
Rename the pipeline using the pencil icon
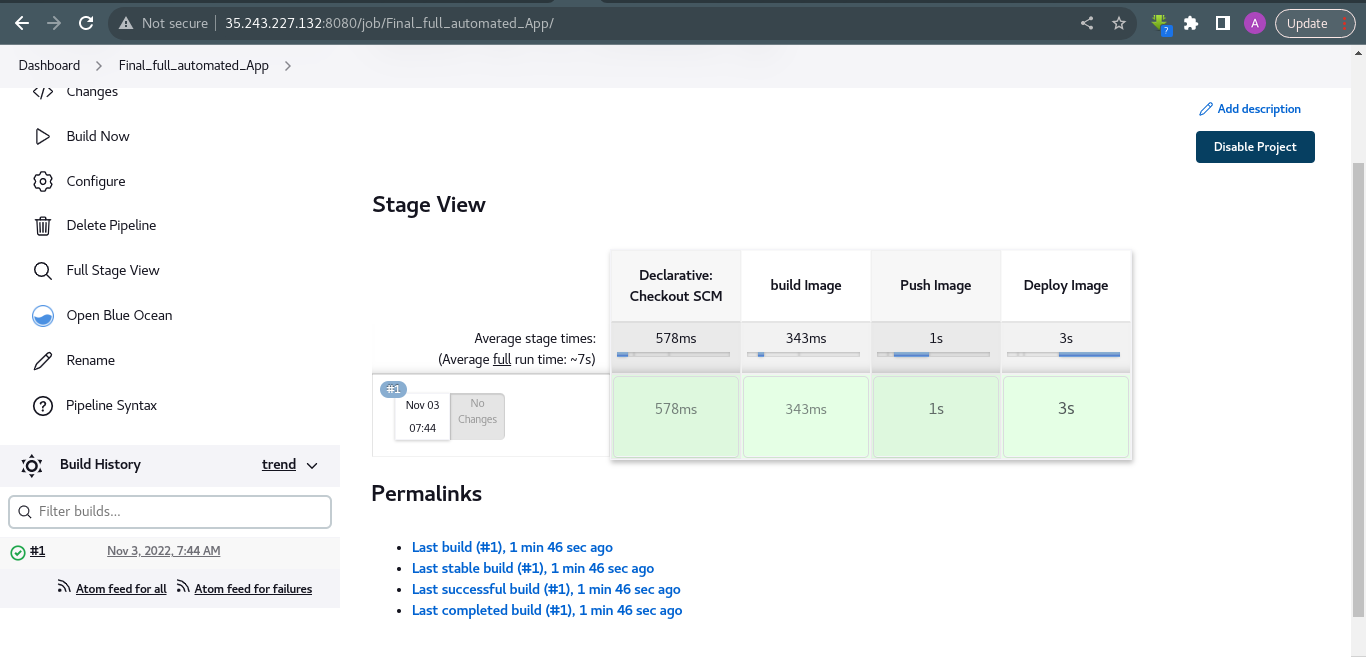point(88,360)
